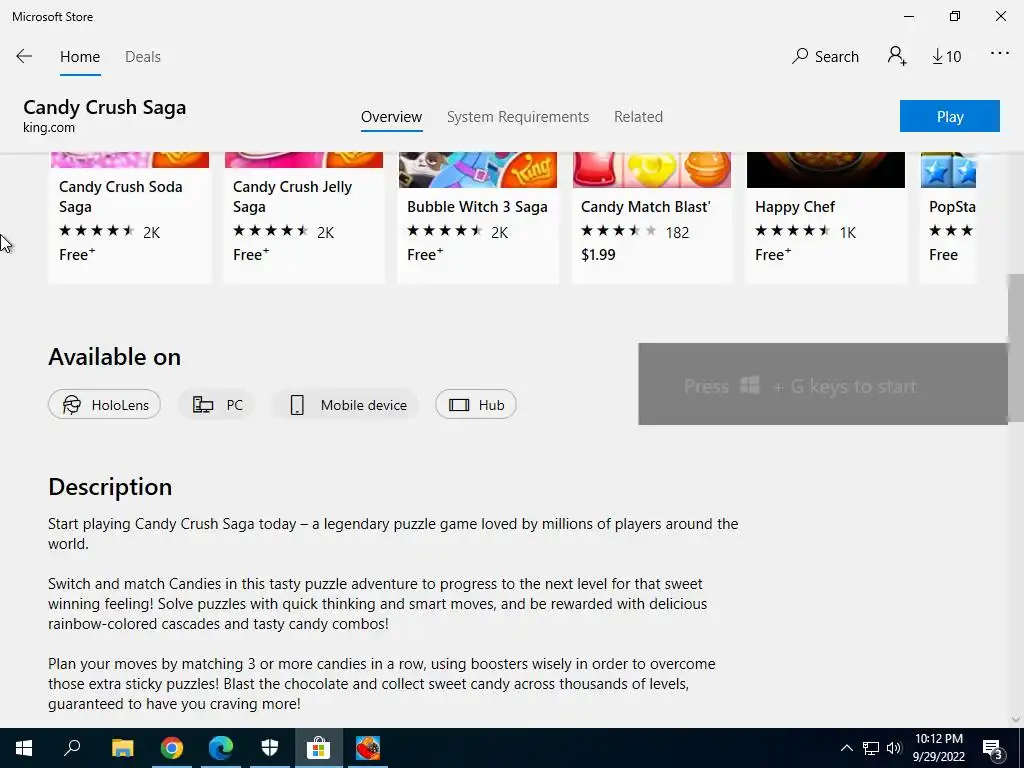Select the Mobile device chip
This screenshot has width=1024, height=768.
coord(346,405)
